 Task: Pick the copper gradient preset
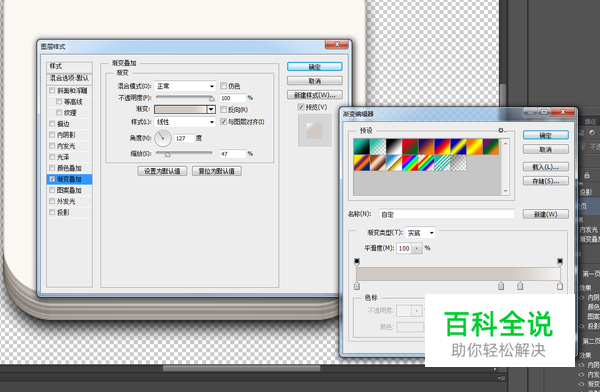(378, 163)
